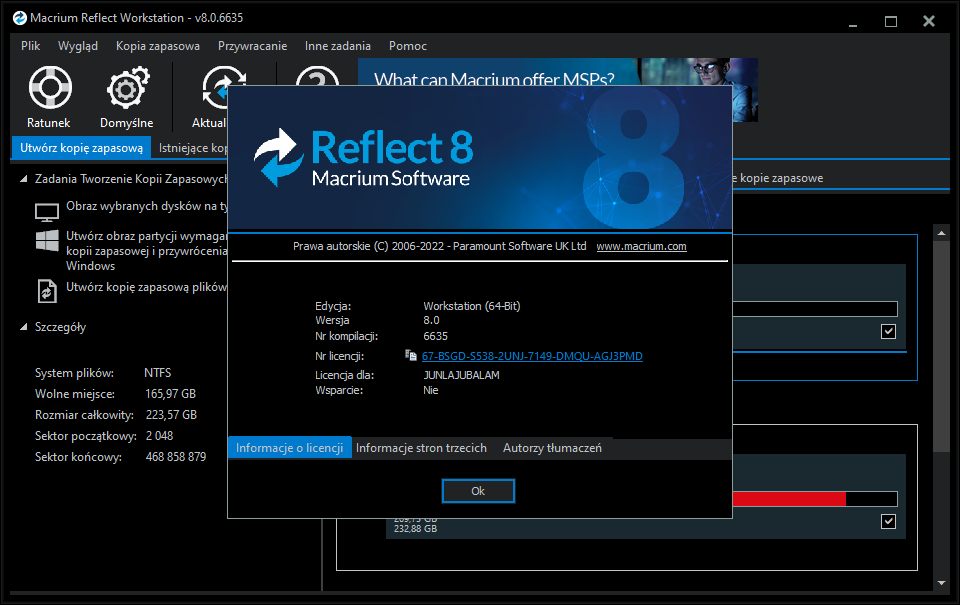This screenshot has height=605, width=960.
Task: Click the build number 6635
Action: [435, 336]
